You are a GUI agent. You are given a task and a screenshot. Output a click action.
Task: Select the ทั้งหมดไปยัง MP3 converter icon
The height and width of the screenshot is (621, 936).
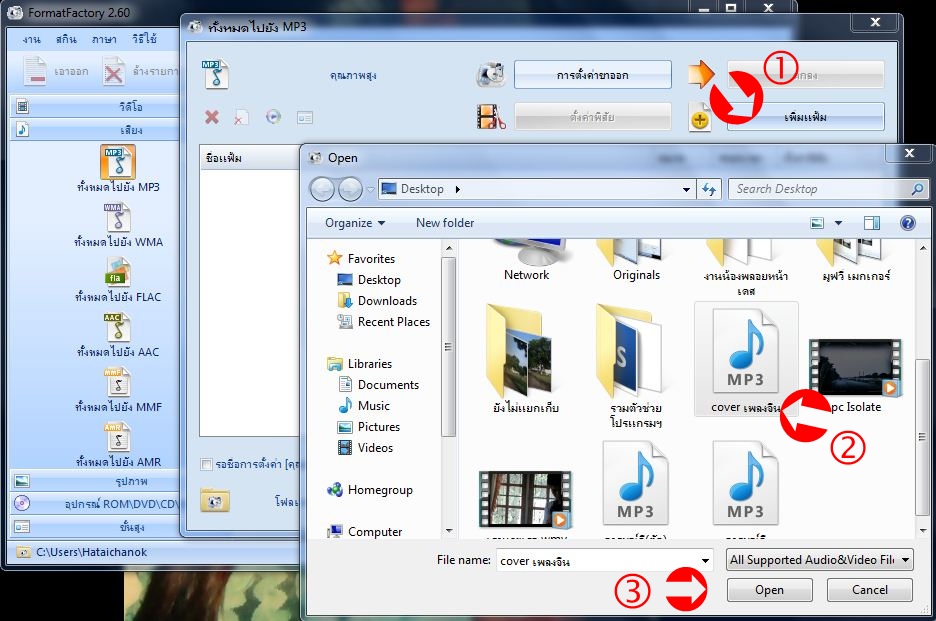point(117,161)
